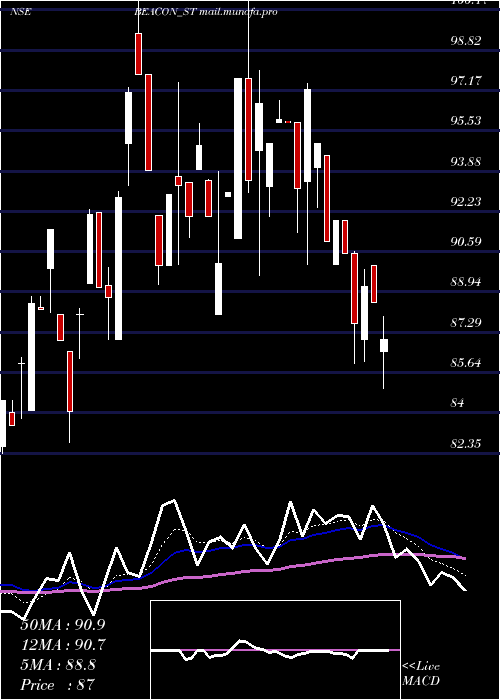Click the 12MA : 90.7 readout

pos(63,645)
